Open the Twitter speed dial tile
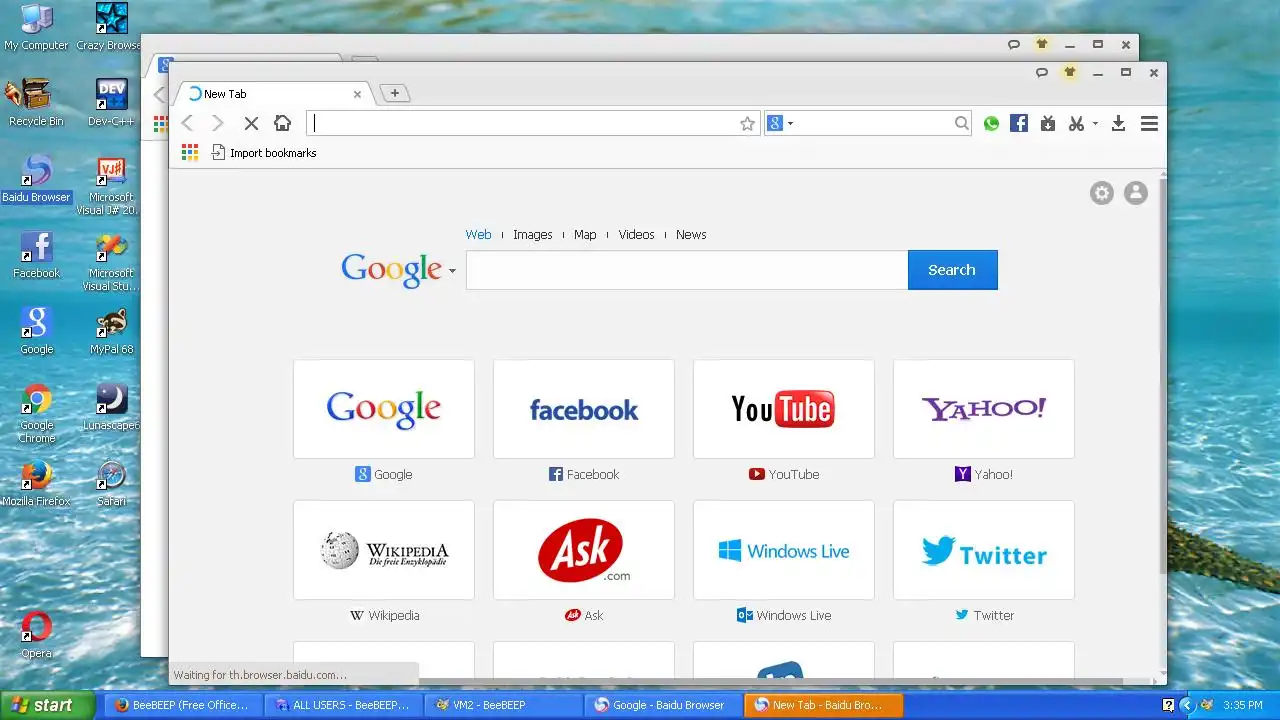The height and width of the screenshot is (720, 1280). (x=984, y=550)
